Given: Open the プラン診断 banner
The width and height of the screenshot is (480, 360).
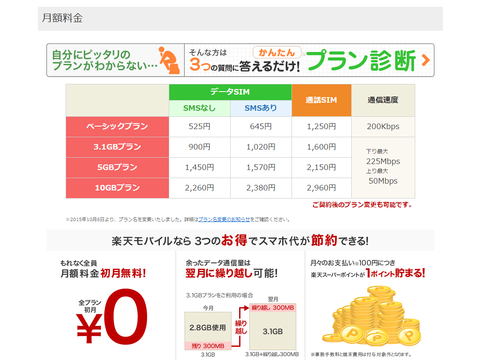Looking at the screenshot, I should (x=240, y=60).
